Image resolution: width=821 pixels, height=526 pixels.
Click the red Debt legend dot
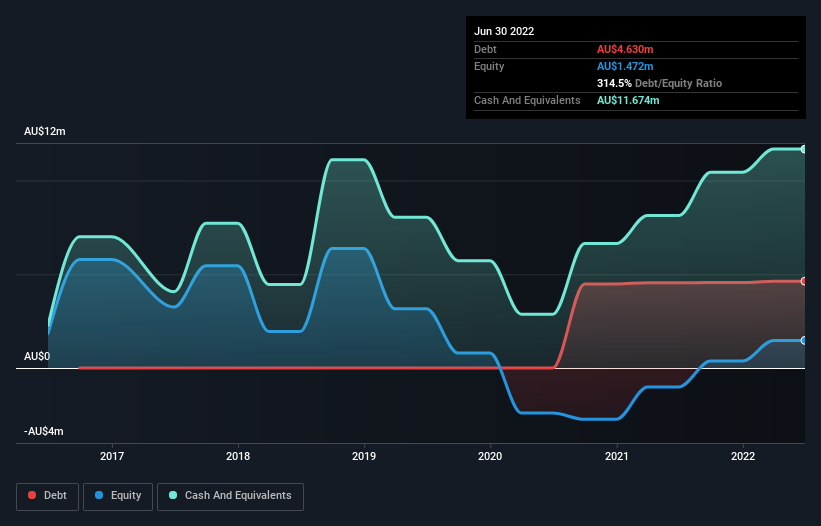(x=32, y=495)
